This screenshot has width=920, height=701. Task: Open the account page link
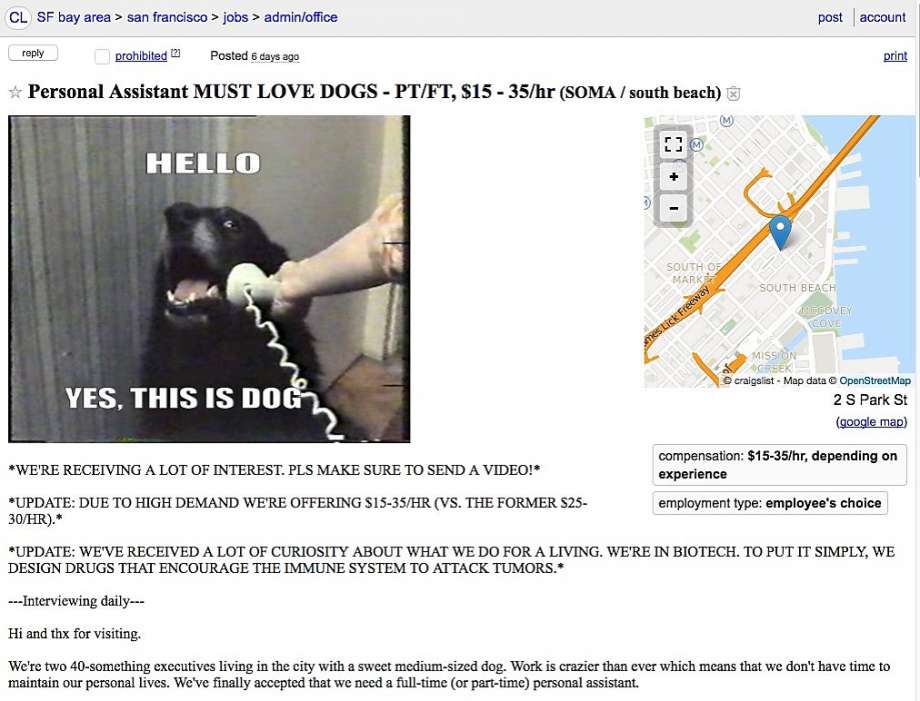point(882,17)
